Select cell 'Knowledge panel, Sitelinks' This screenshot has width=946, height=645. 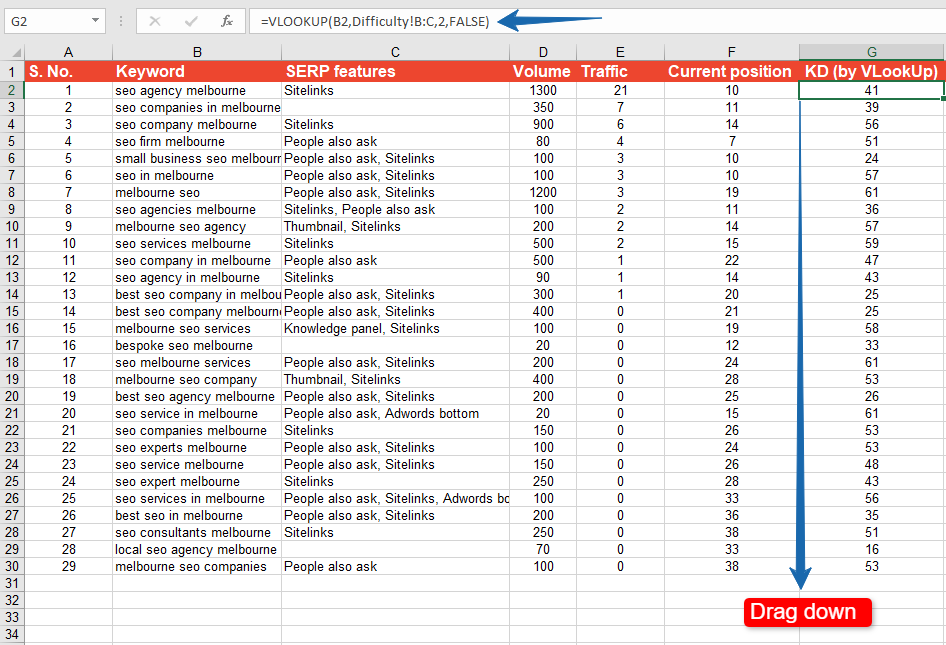click(x=395, y=328)
